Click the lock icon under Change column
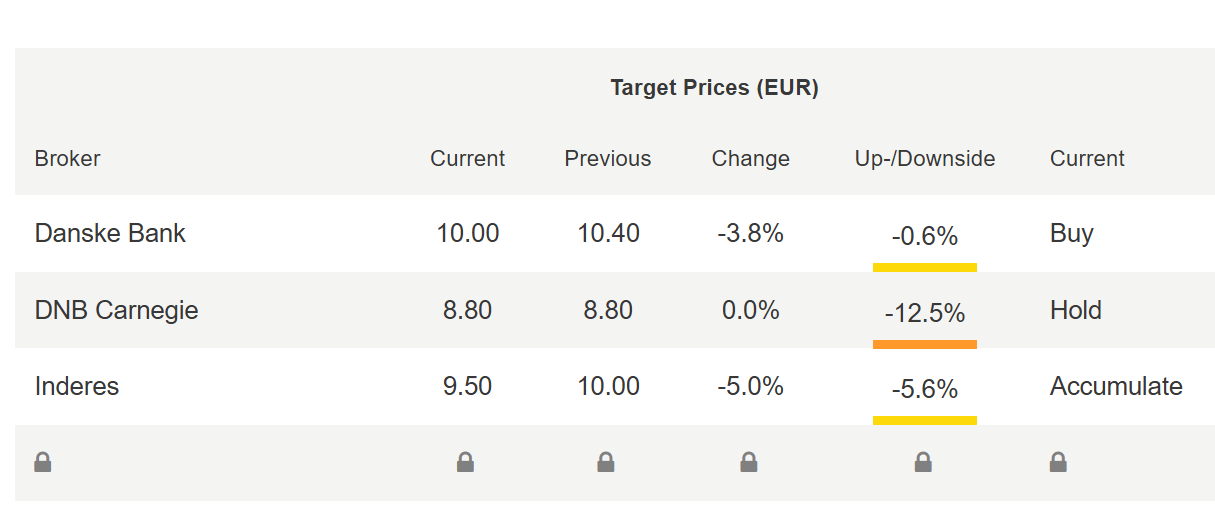Viewport: 1215px width, 525px height. 748,462
